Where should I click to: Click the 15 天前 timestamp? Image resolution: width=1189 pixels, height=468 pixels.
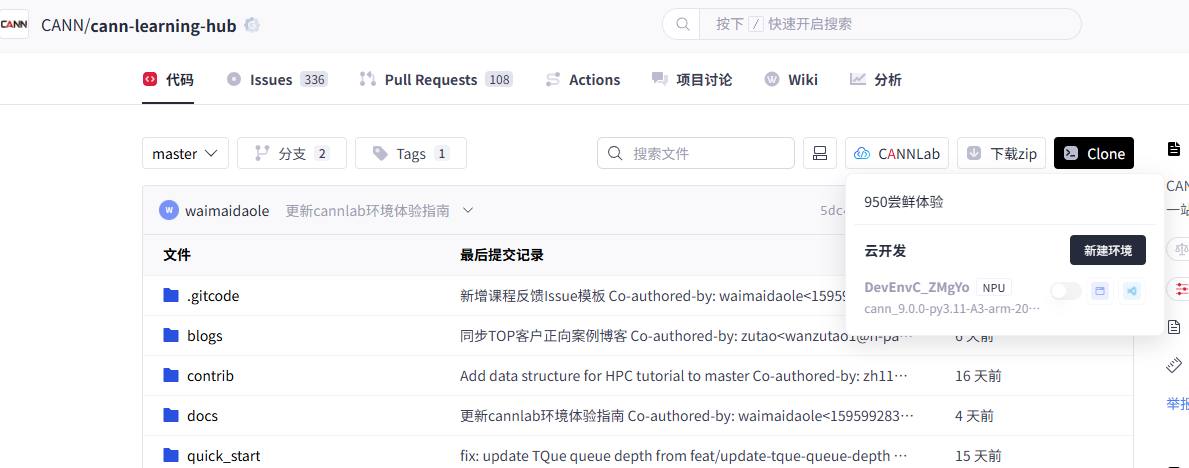978,457
